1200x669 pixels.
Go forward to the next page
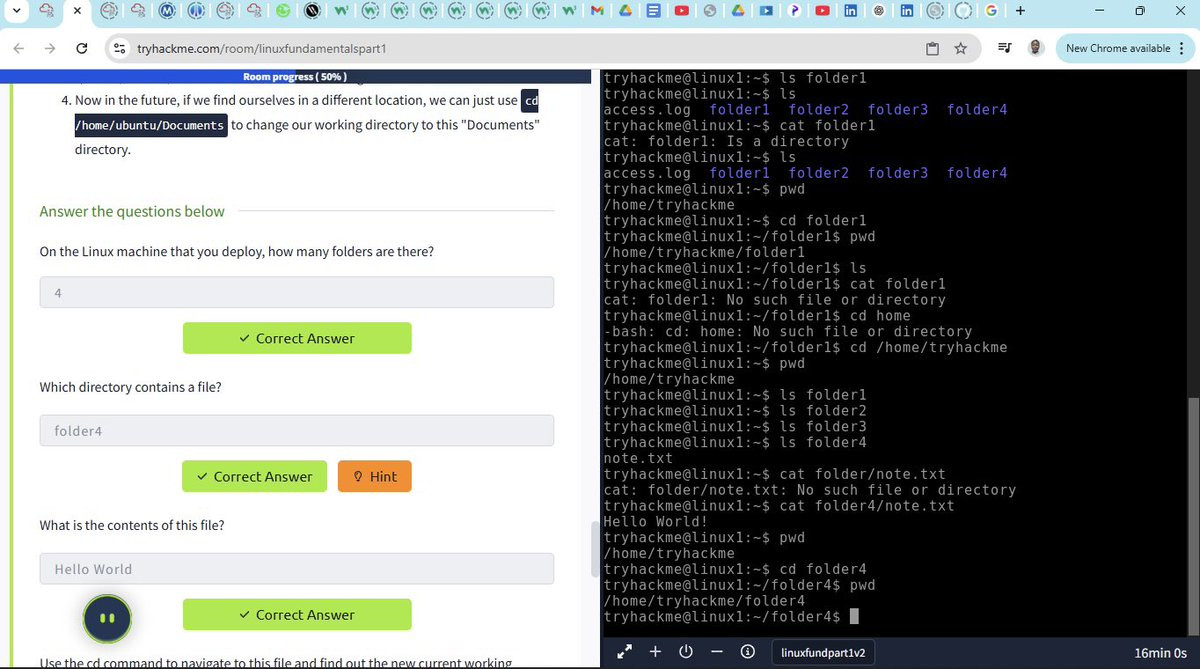tap(50, 48)
